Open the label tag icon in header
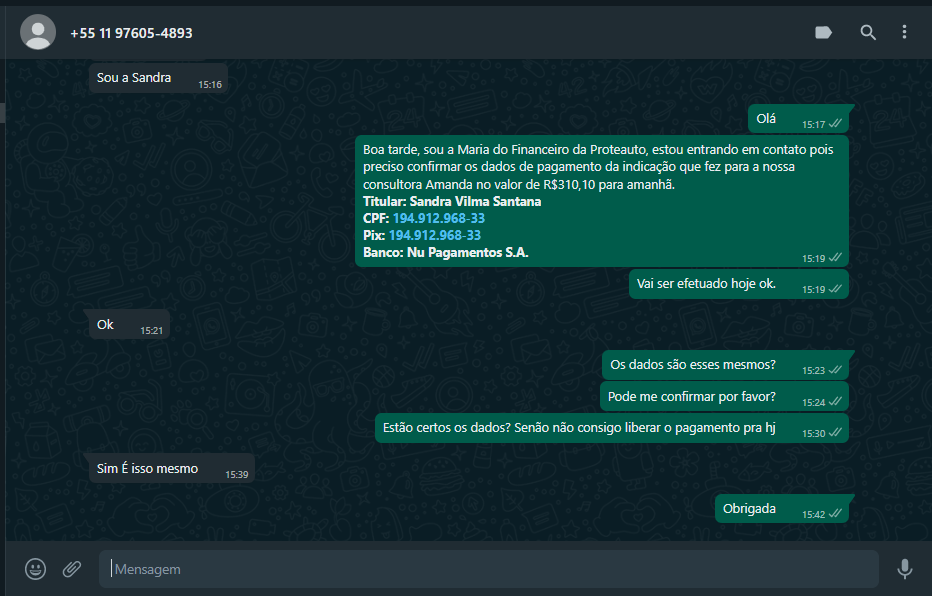This screenshot has width=932, height=596. click(x=823, y=33)
